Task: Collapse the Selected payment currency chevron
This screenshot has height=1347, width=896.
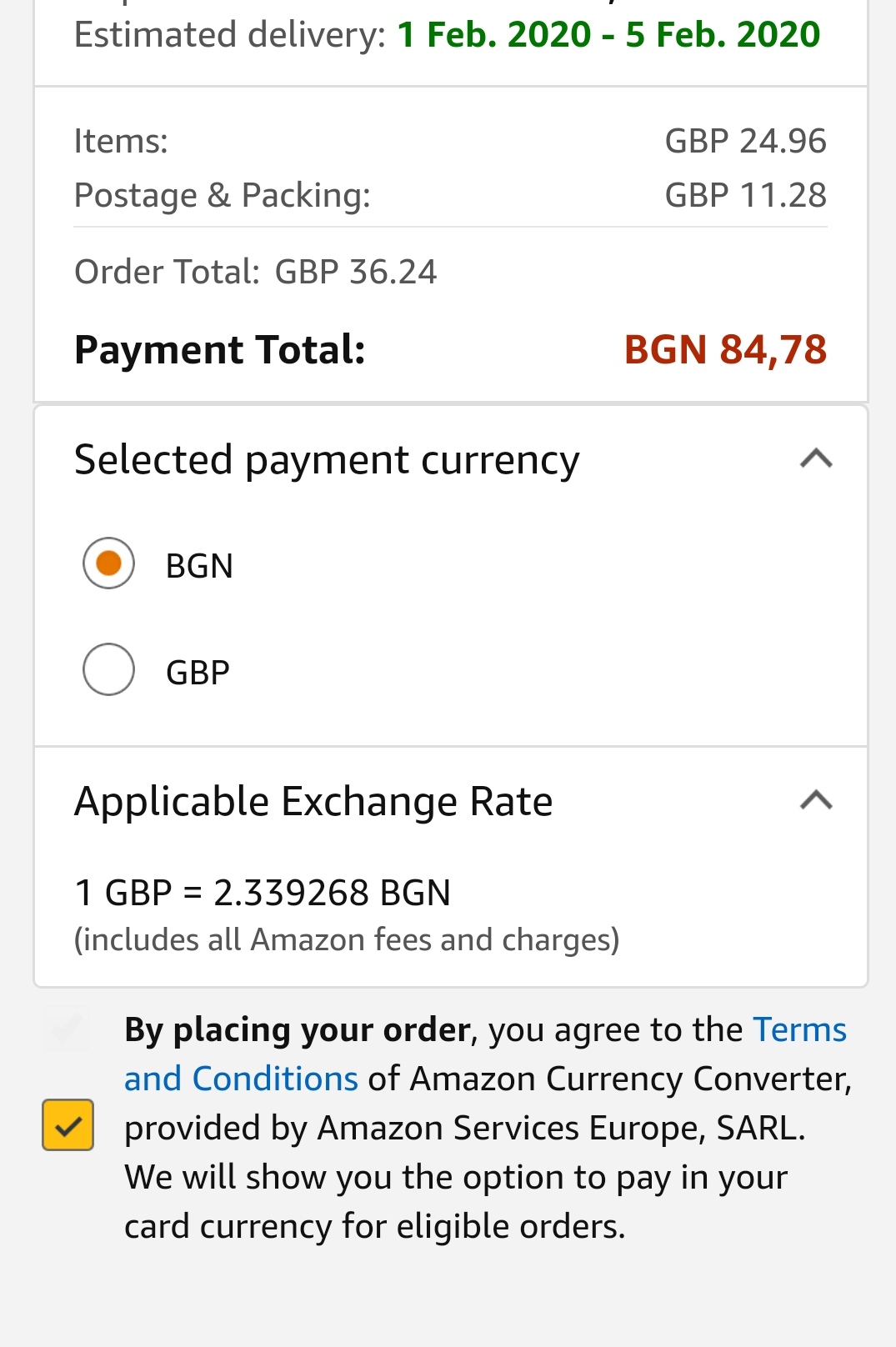Action: pos(816,458)
